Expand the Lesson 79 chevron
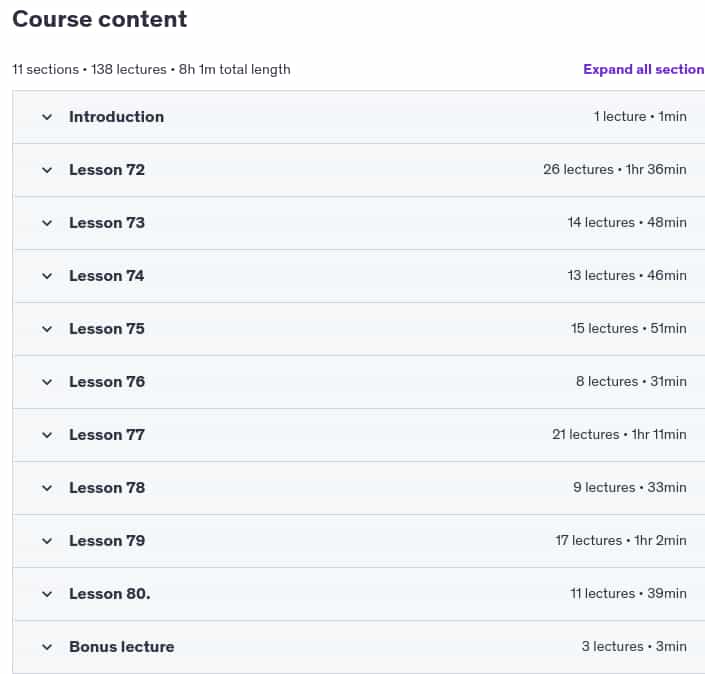The image size is (705, 674). [47, 541]
